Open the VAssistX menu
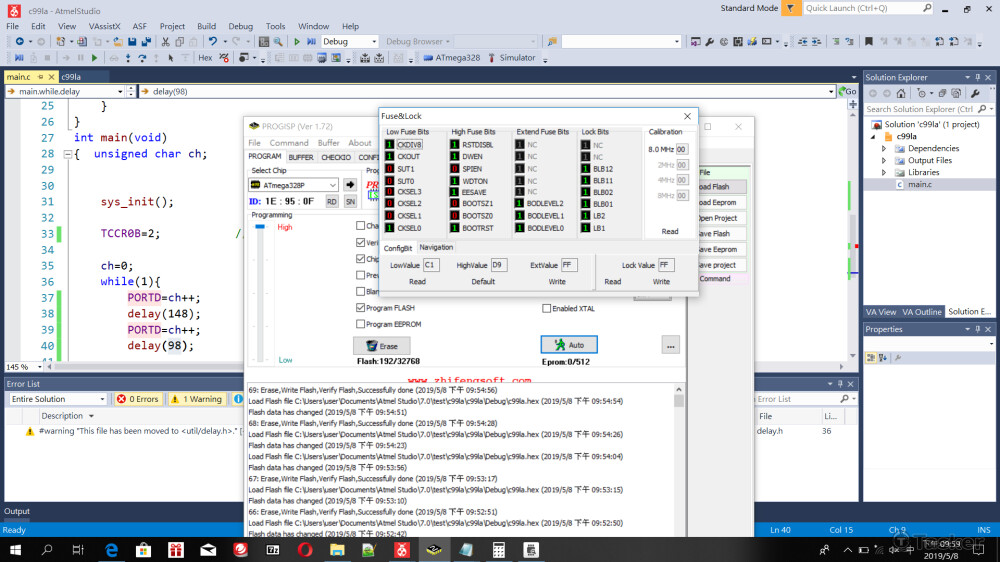 pyautogui.click(x=104, y=26)
